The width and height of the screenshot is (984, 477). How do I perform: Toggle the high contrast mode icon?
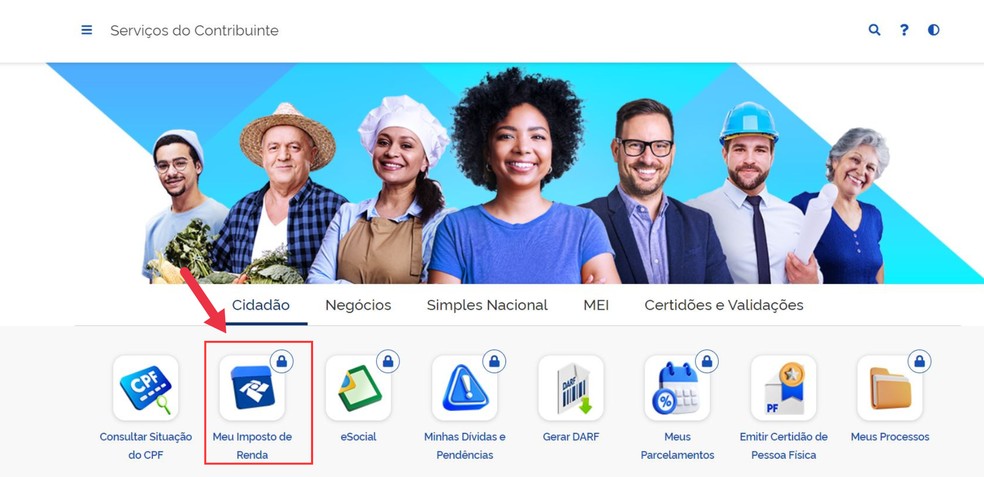pyautogui.click(x=934, y=30)
